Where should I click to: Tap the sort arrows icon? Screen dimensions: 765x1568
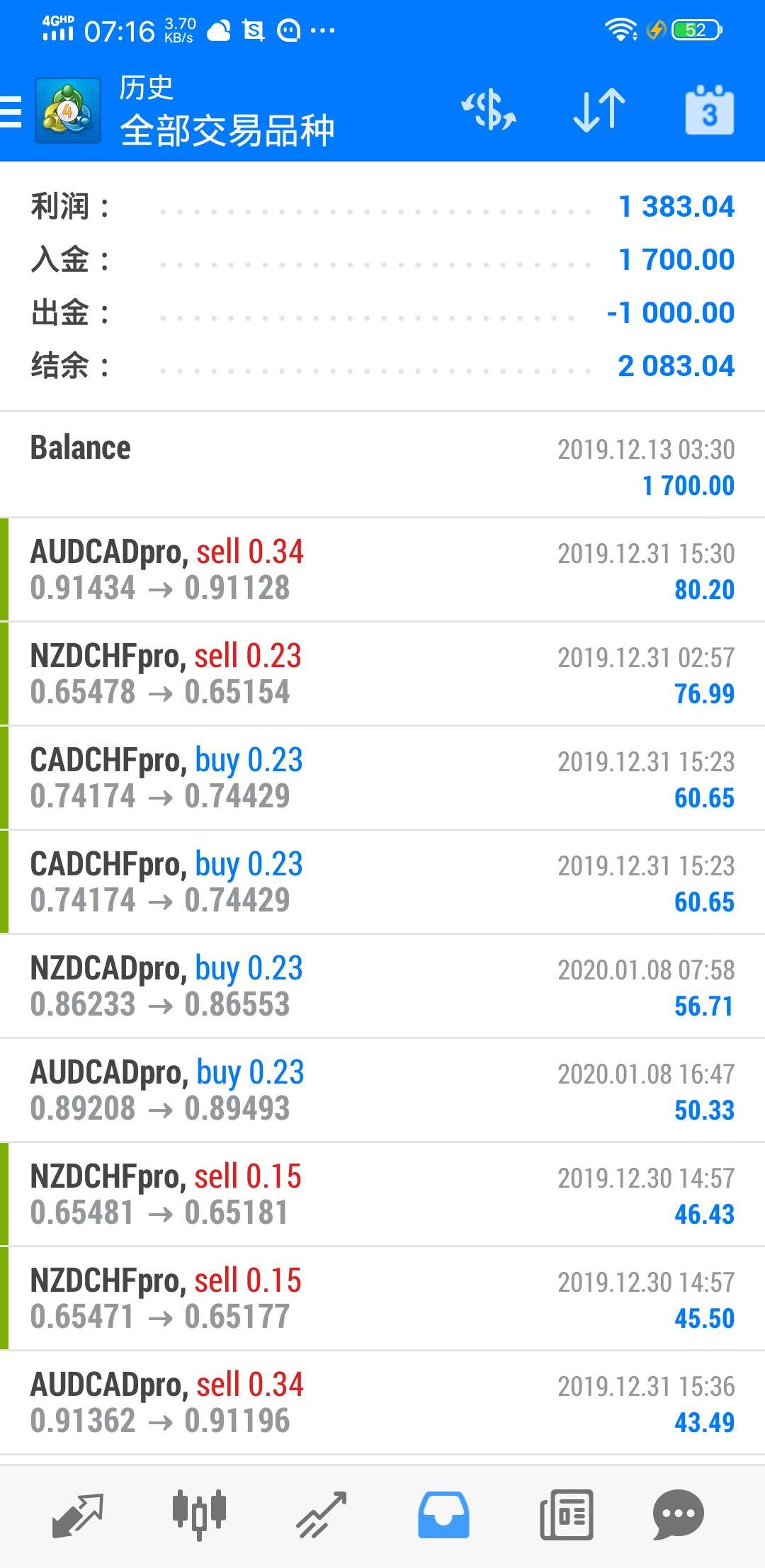(599, 110)
